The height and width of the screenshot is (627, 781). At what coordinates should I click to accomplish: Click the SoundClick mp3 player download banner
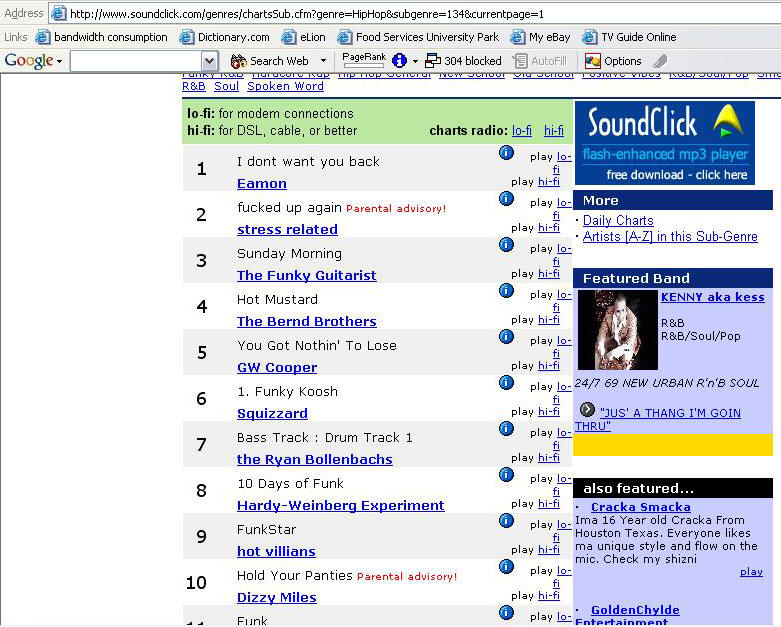(665, 143)
